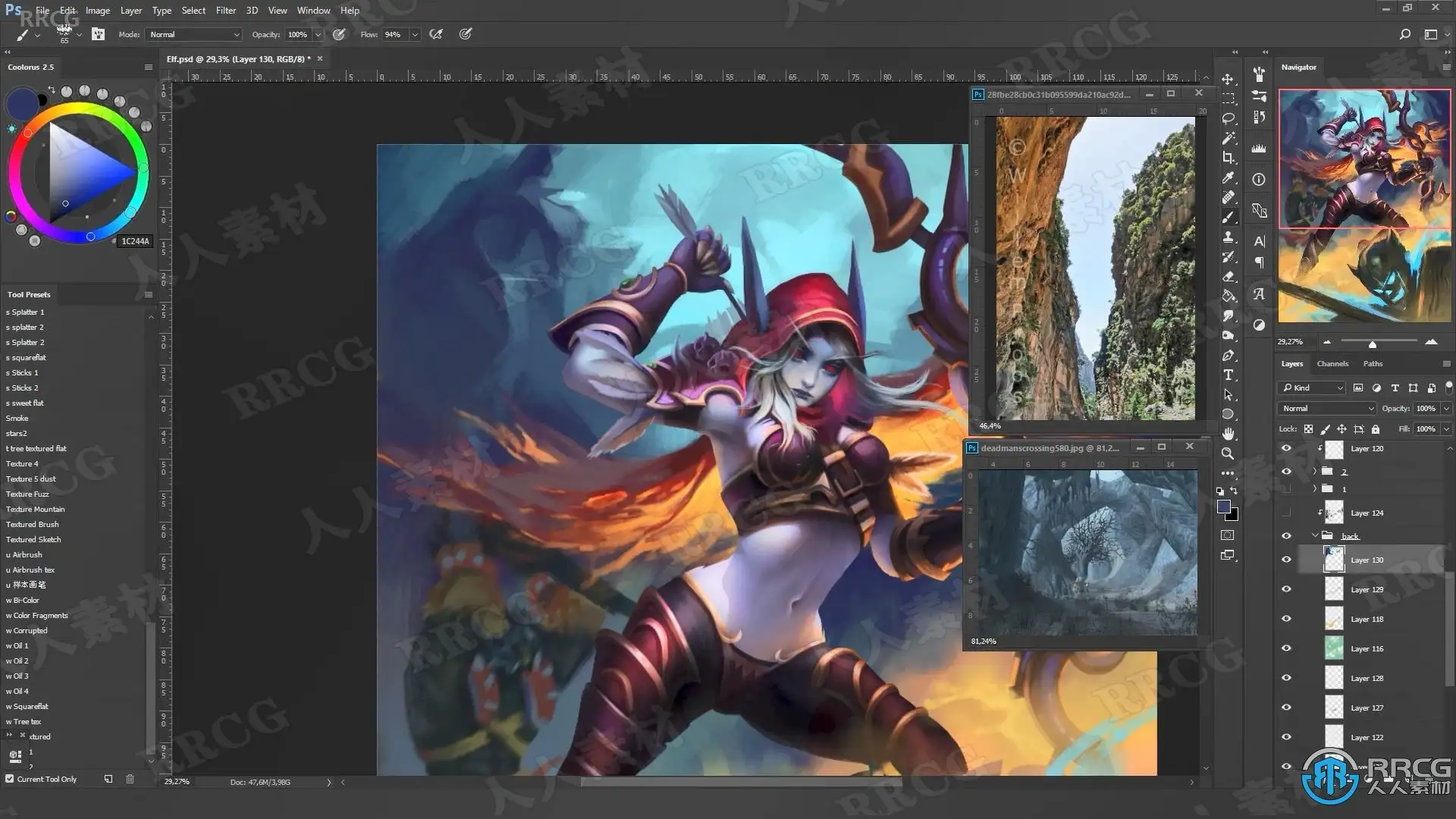This screenshot has width=1456, height=819.
Task: Hide Layer 130 visibility eye
Action: click(x=1286, y=560)
